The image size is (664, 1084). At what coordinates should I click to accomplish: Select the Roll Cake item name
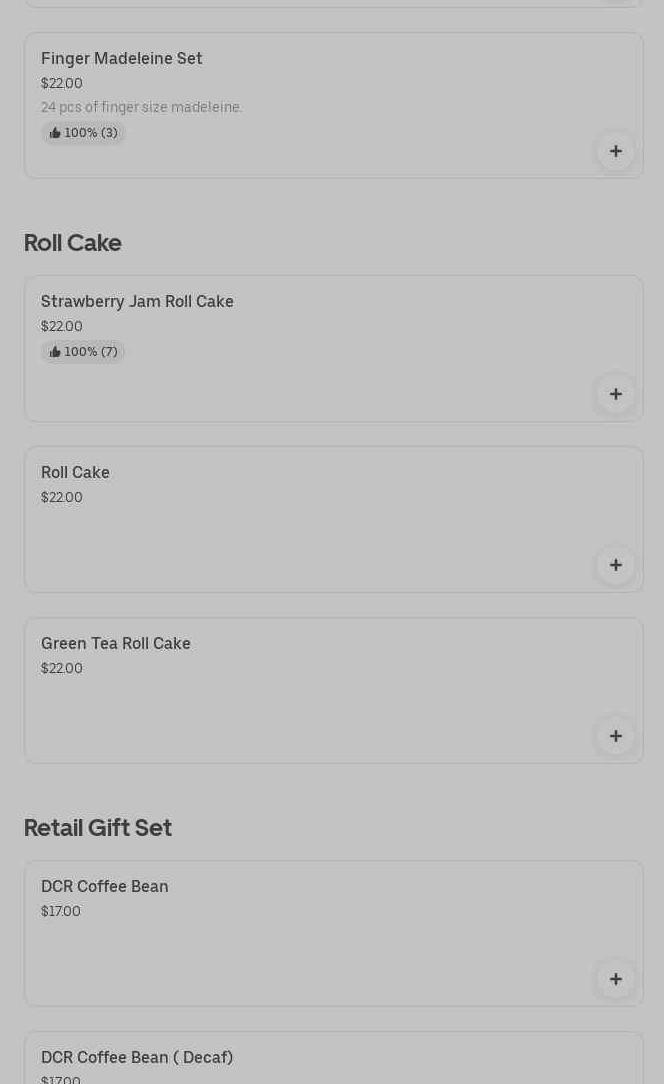click(76, 473)
